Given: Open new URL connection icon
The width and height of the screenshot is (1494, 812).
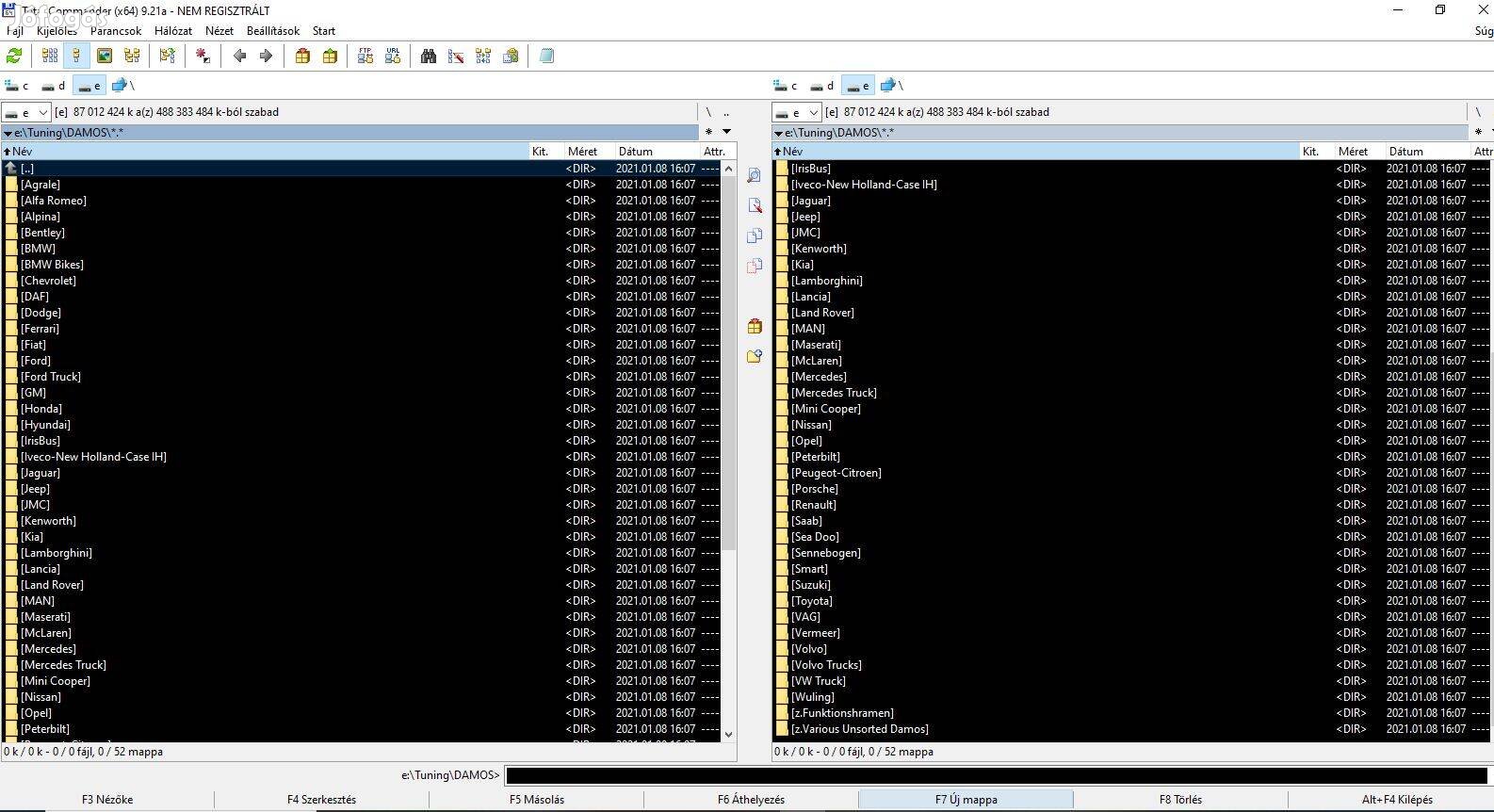Looking at the screenshot, I should (x=393, y=57).
